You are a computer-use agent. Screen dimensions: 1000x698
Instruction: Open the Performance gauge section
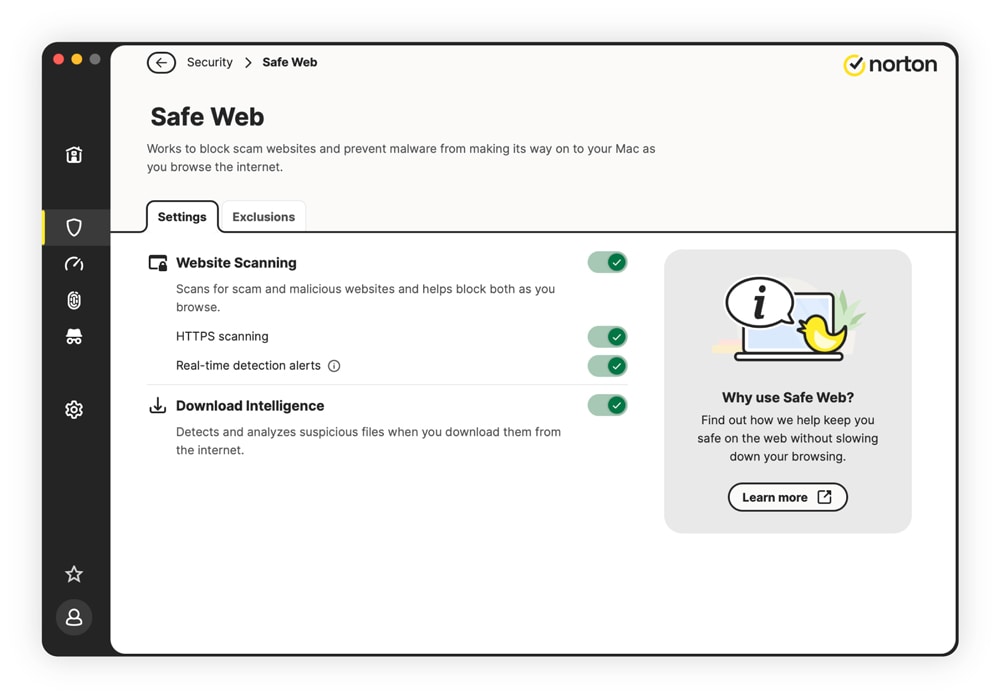(x=74, y=264)
